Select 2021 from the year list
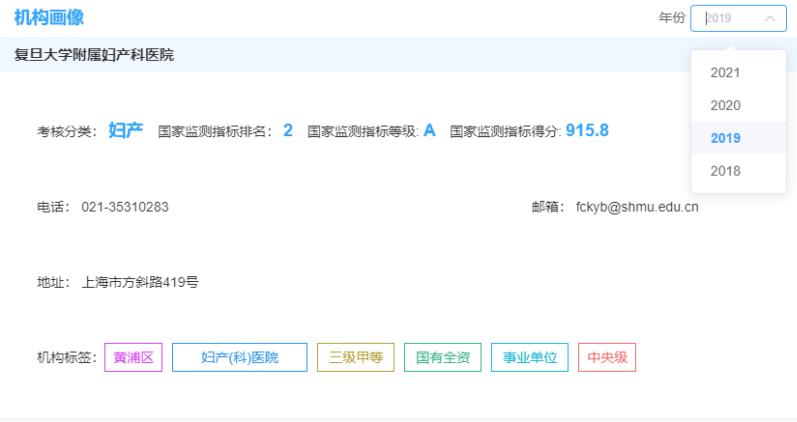This screenshot has width=797, height=422. coord(738,72)
